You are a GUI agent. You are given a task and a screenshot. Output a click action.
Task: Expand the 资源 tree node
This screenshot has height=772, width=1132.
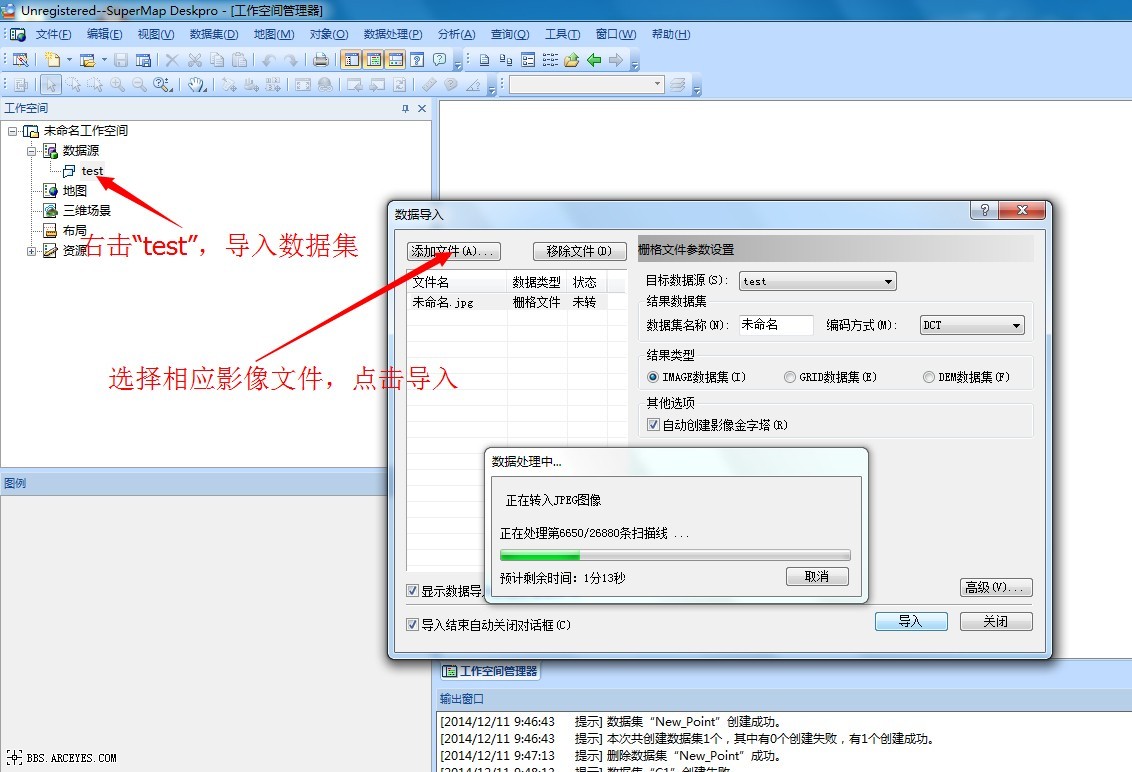(x=32, y=251)
